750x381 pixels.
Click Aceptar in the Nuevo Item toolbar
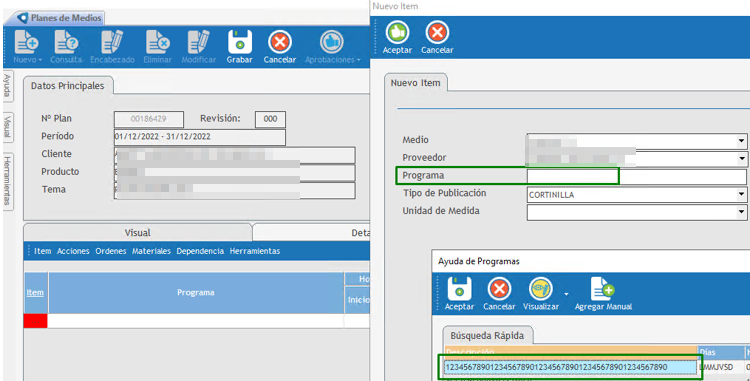[x=397, y=37]
